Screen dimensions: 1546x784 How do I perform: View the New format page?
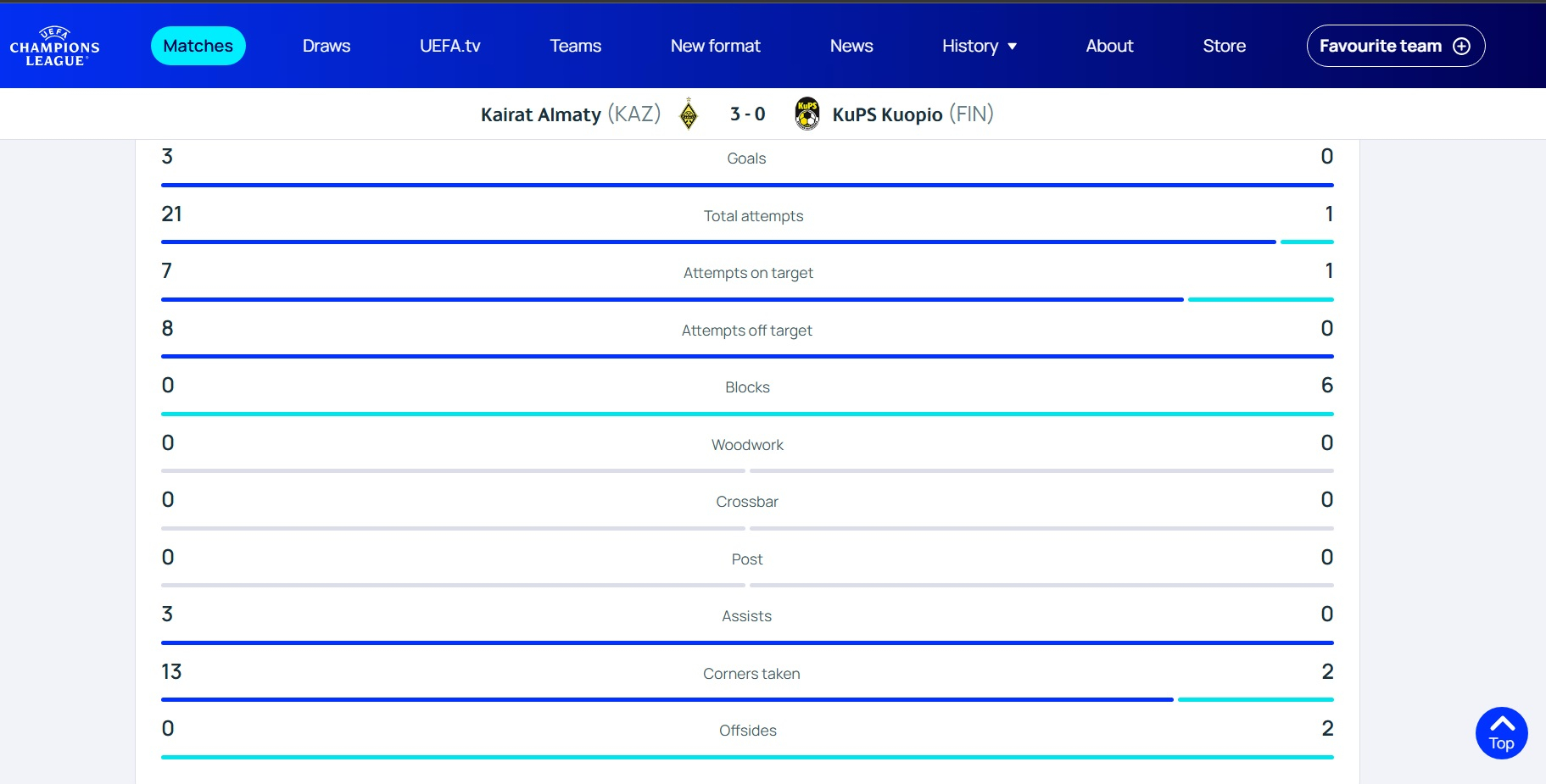tap(716, 46)
